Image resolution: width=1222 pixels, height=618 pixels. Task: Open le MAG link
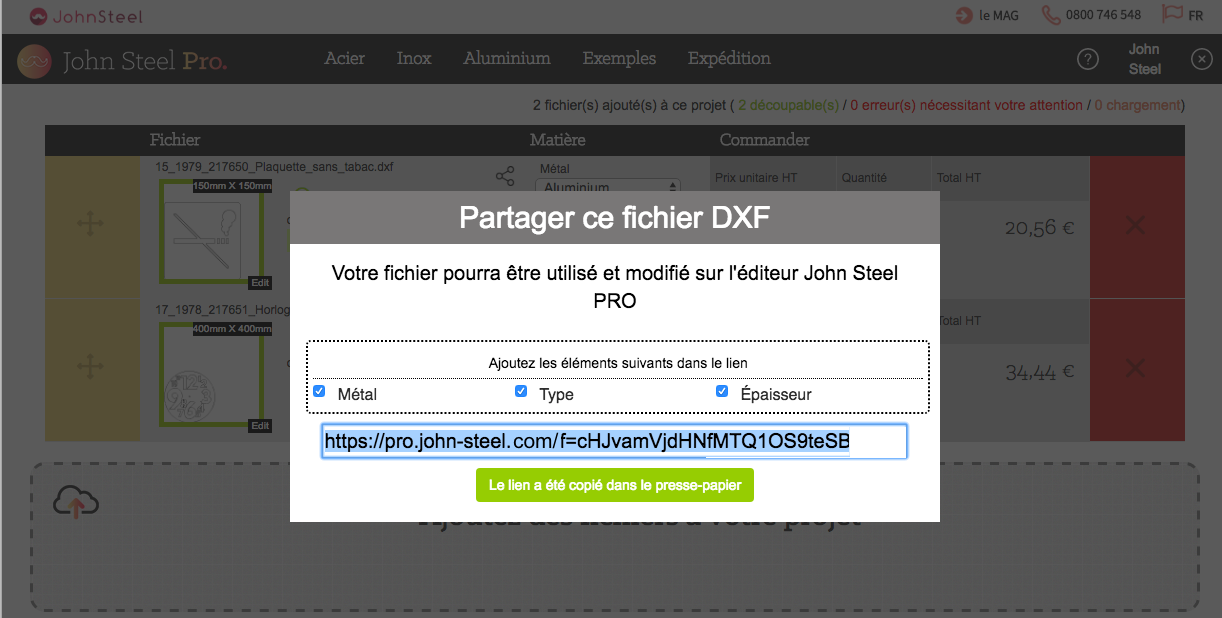coord(987,15)
